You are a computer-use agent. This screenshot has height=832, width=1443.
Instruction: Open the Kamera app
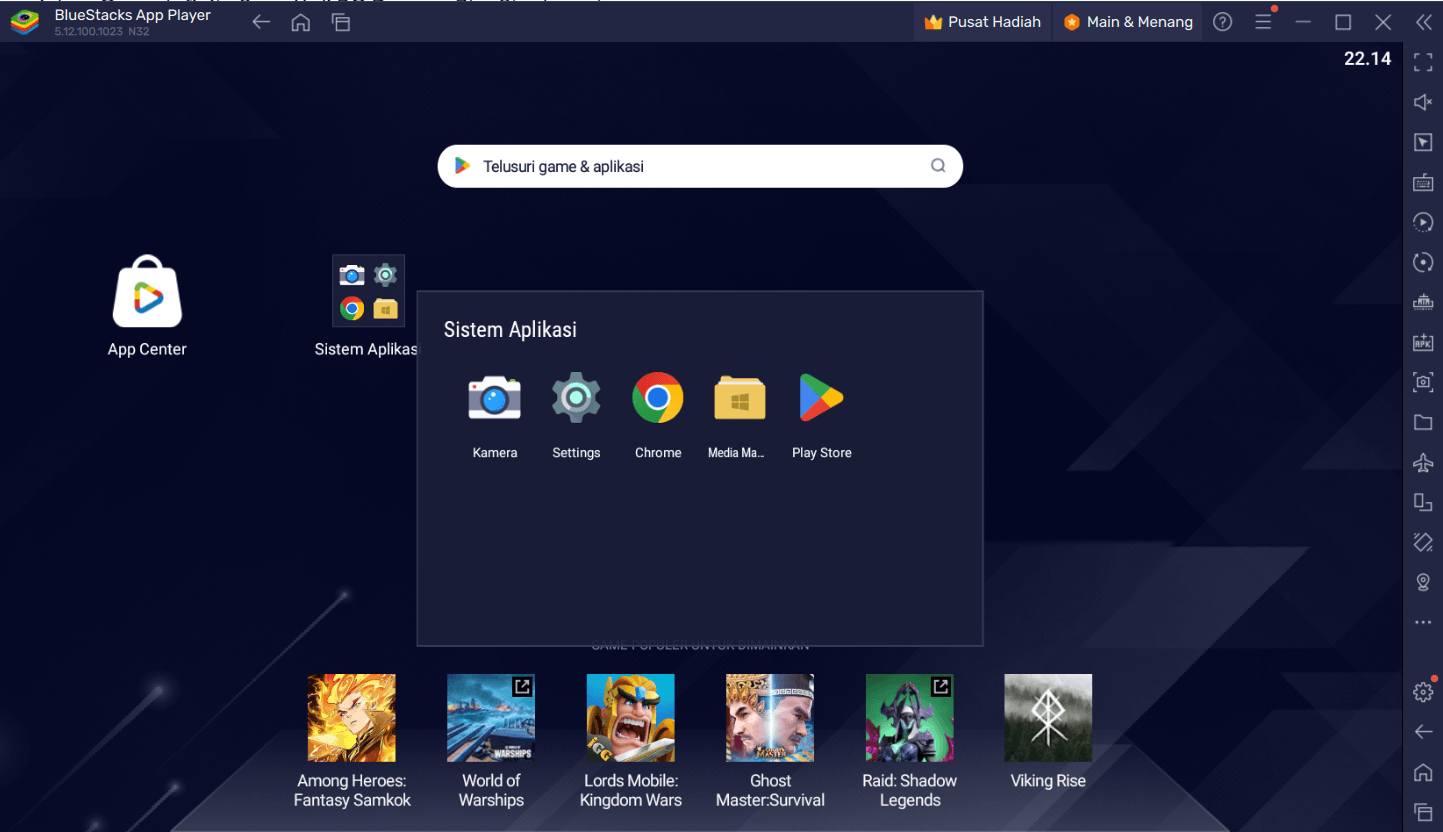[495, 398]
